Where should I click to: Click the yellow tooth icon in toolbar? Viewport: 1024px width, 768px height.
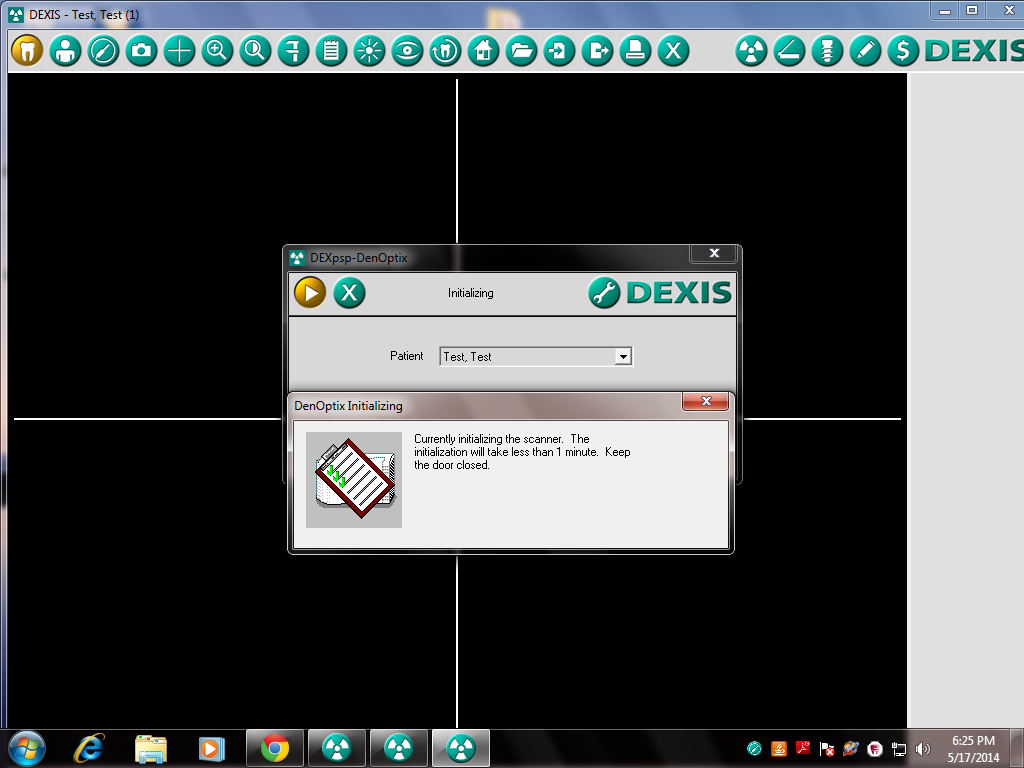(27, 50)
